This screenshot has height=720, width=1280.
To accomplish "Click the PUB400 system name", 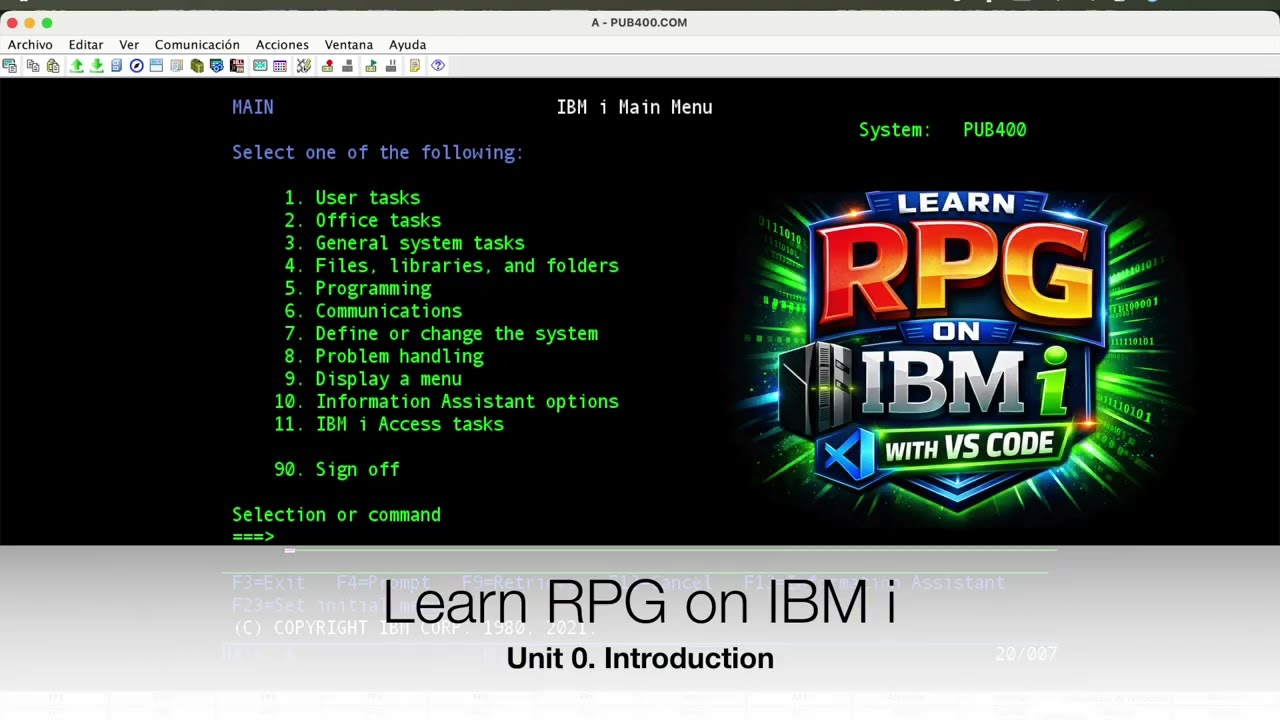I will coord(995,130).
